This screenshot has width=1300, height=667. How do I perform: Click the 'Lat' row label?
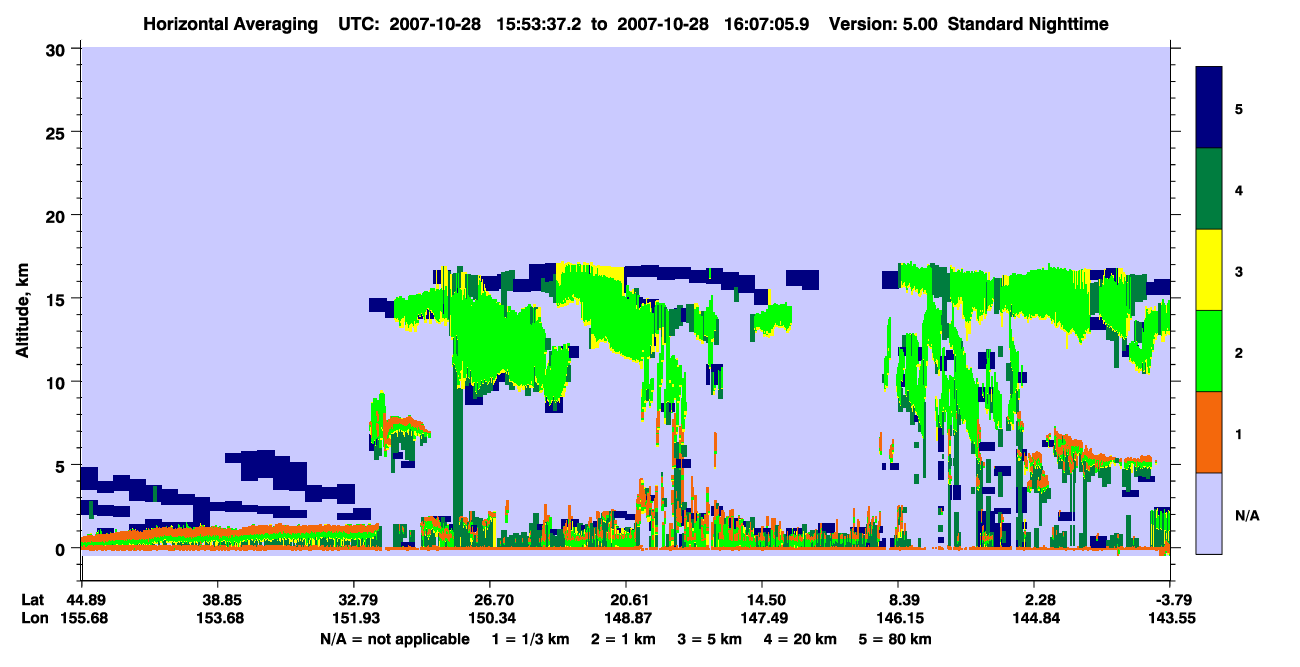coord(33,599)
